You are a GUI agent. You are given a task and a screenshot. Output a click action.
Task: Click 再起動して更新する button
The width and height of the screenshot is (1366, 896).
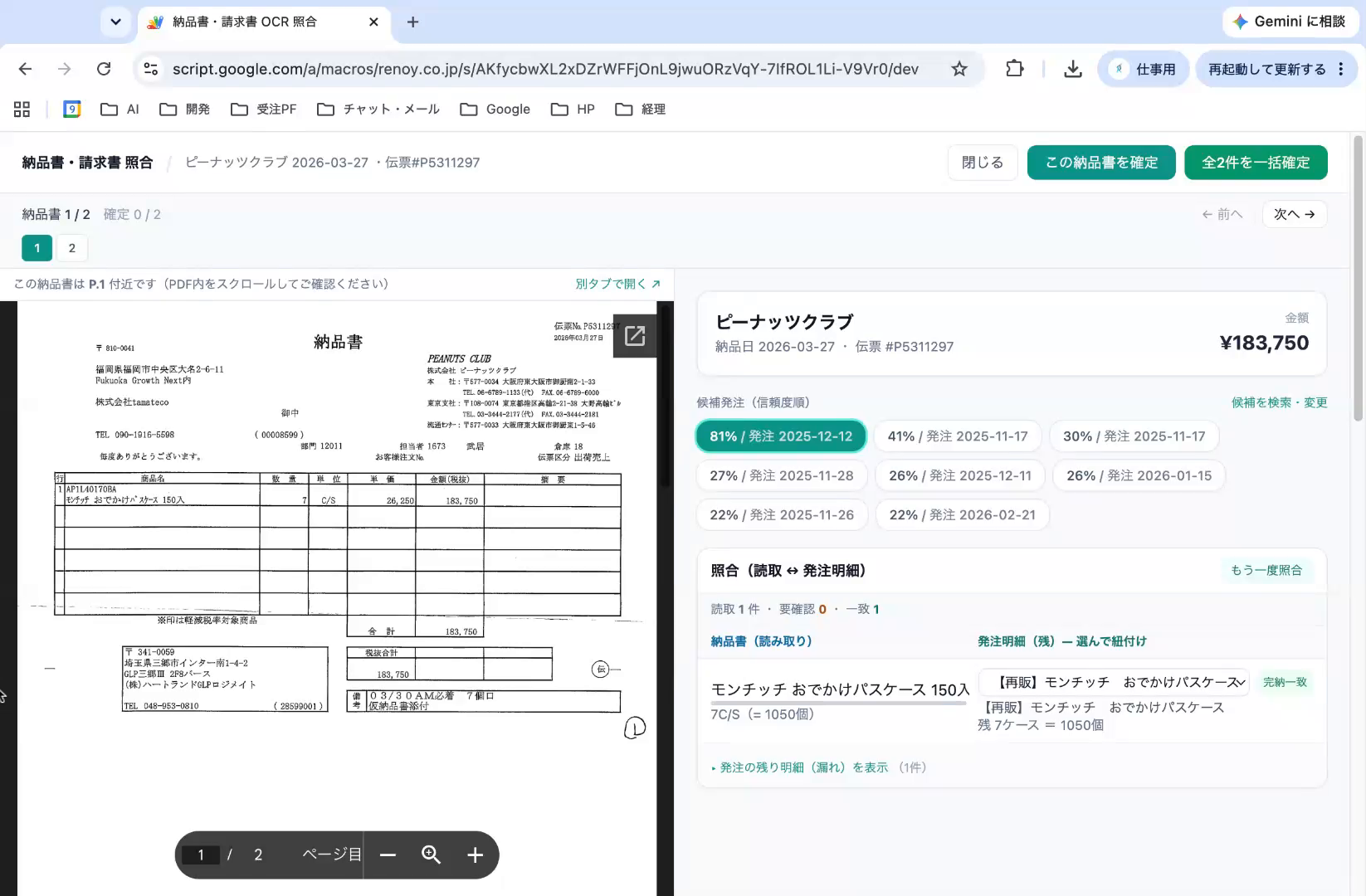point(1266,69)
